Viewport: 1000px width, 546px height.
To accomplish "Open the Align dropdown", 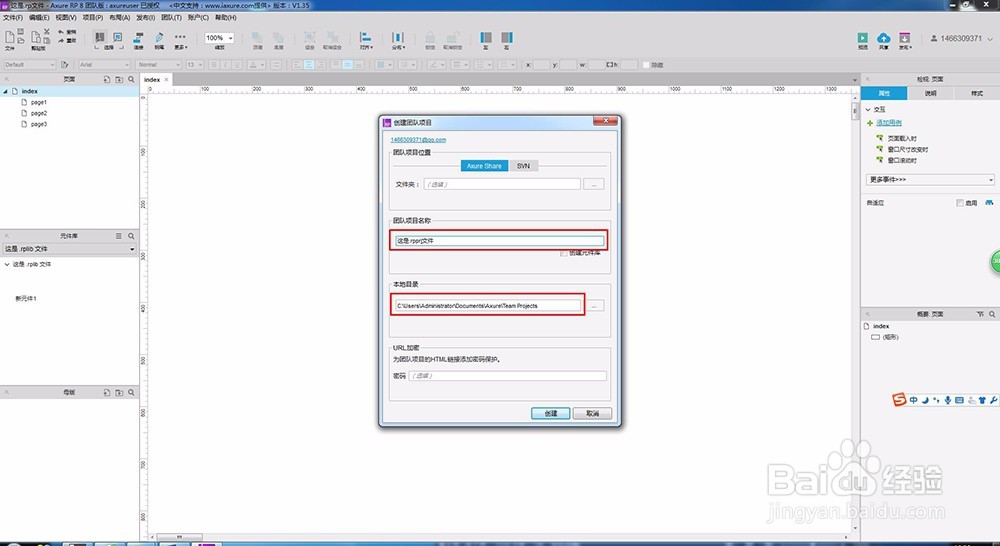I will point(365,40).
